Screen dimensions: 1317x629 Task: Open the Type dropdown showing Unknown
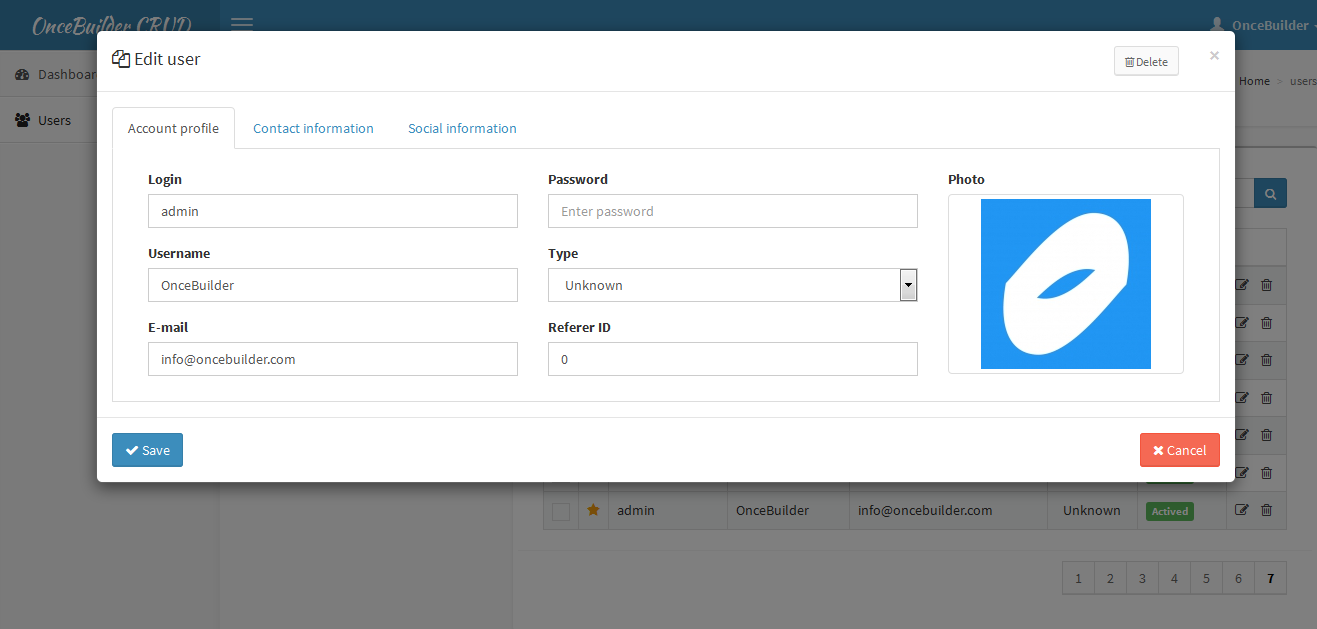click(733, 285)
